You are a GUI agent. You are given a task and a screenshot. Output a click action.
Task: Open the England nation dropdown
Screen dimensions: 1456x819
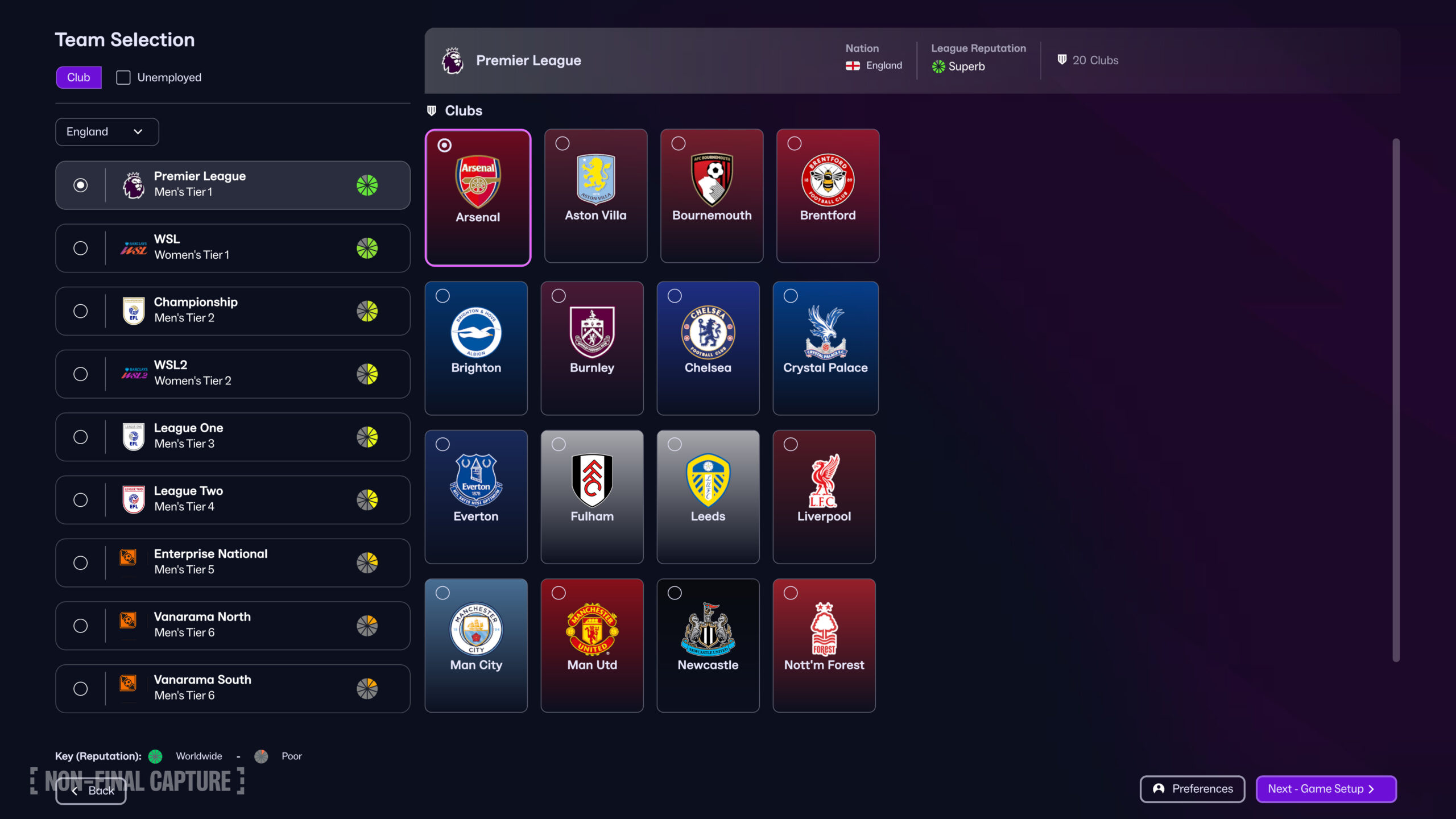(107, 132)
